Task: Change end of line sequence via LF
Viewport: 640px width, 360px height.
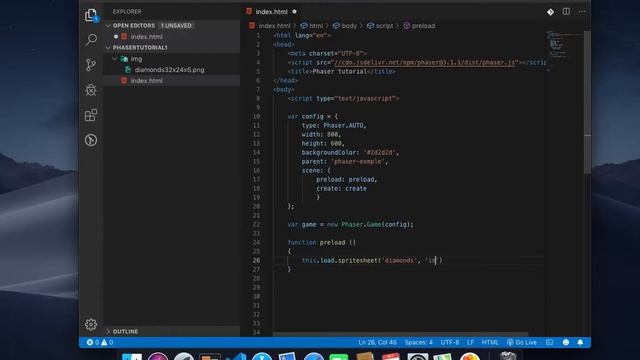Action: [471, 342]
